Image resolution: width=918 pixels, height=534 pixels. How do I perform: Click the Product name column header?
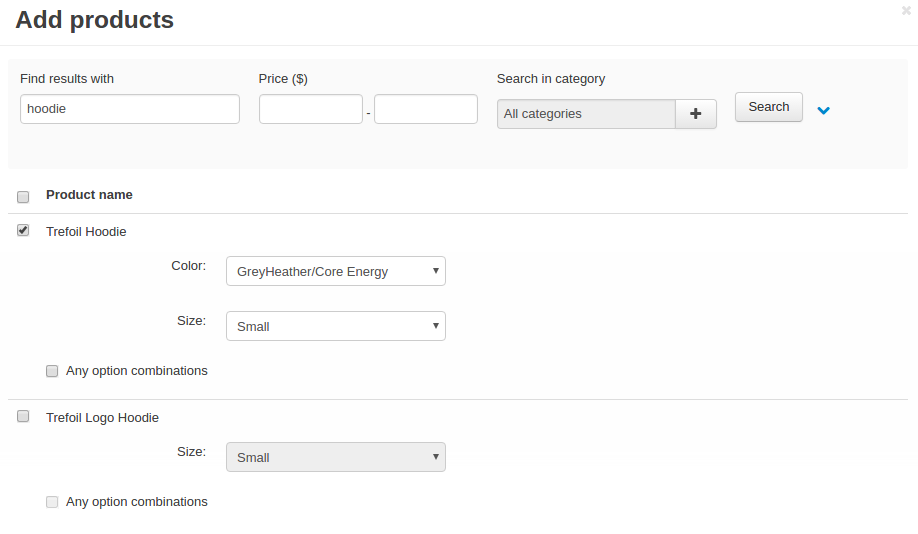(89, 195)
